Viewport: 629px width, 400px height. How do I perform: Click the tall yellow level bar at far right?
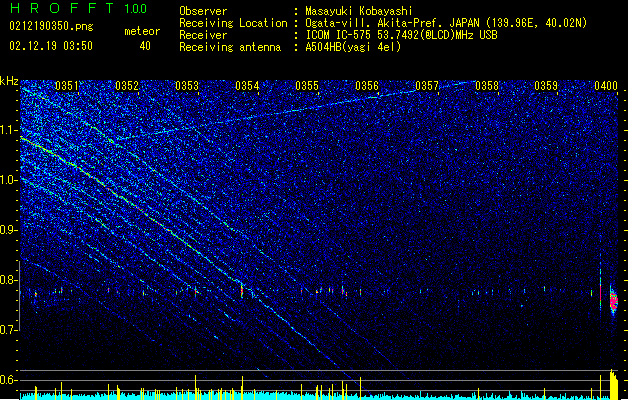tap(614, 384)
